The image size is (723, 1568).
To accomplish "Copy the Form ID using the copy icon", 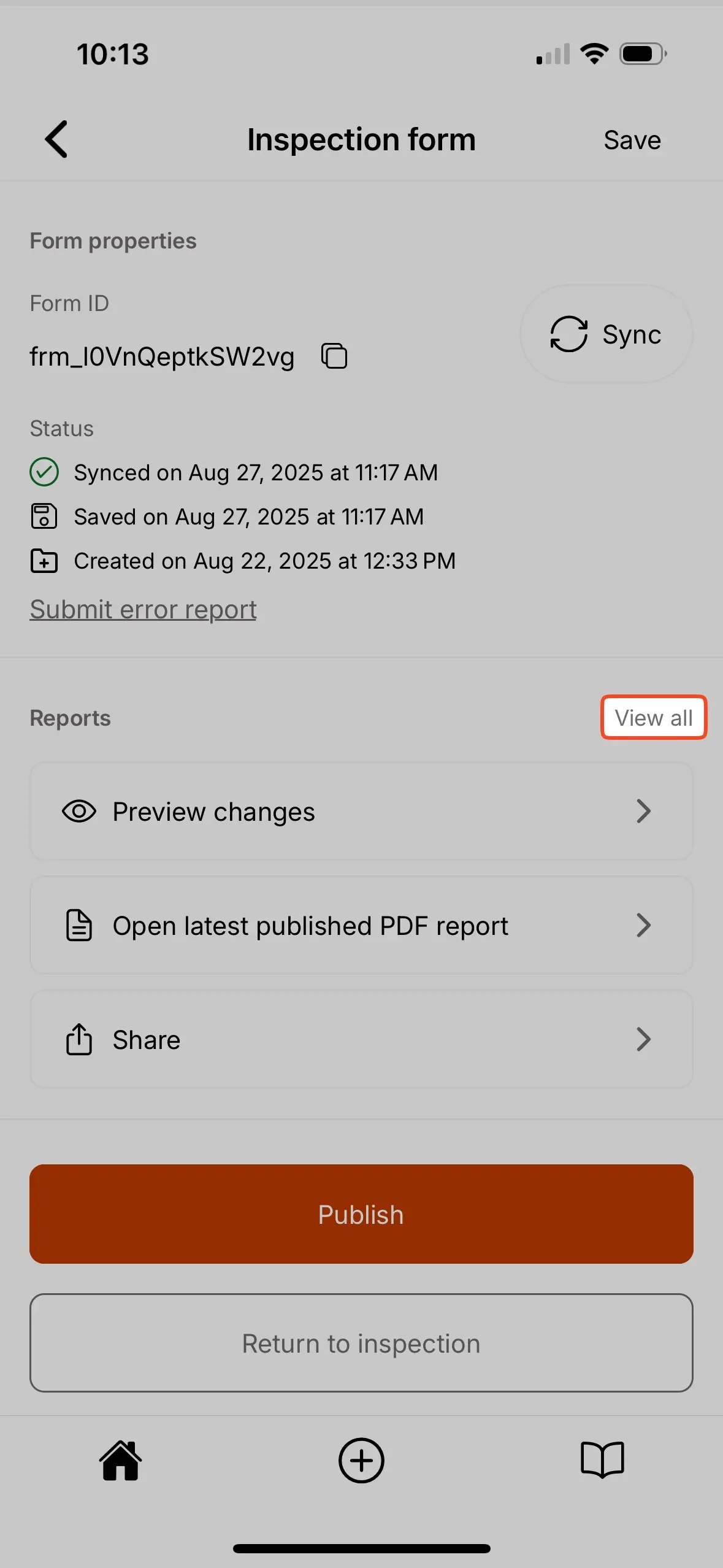I will pyautogui.click(x=333, y=355).
